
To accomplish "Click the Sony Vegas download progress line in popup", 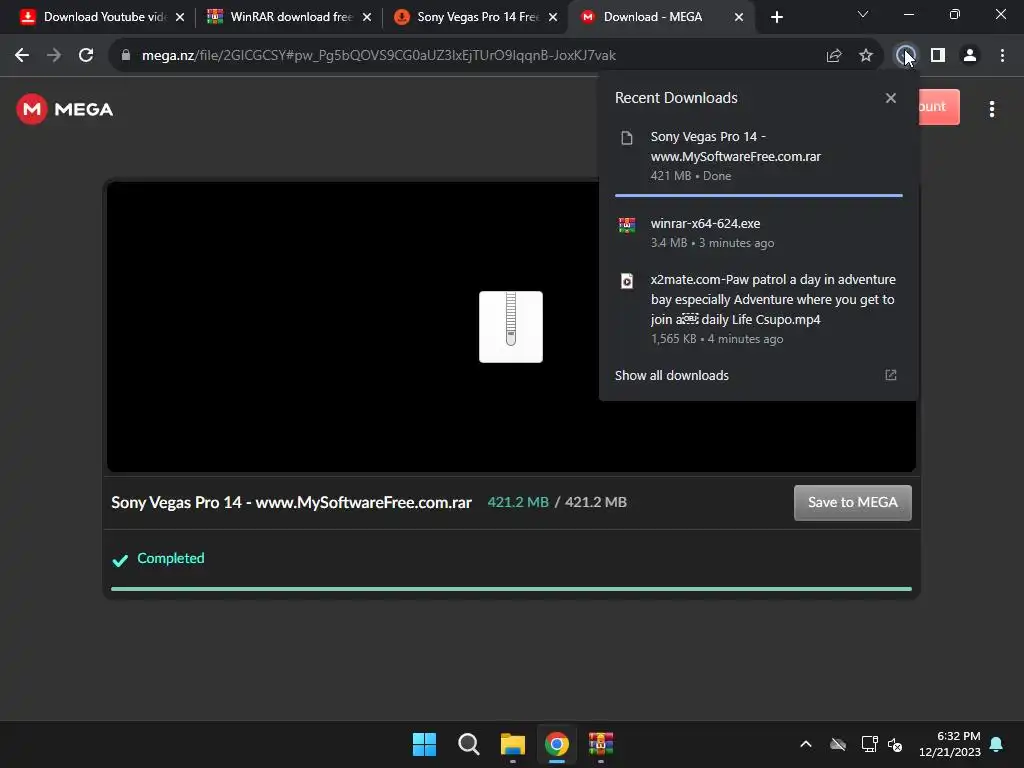I will (758, 195).
